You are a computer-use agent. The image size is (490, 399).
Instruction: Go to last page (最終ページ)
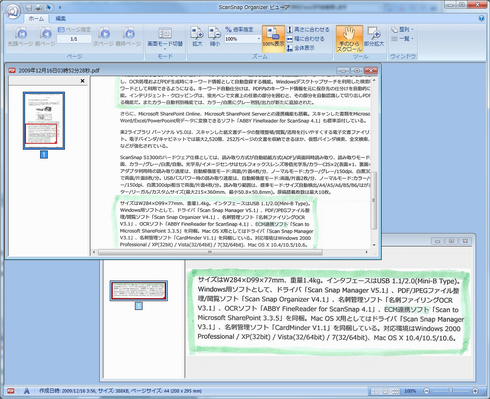click(x=128, y=37)
